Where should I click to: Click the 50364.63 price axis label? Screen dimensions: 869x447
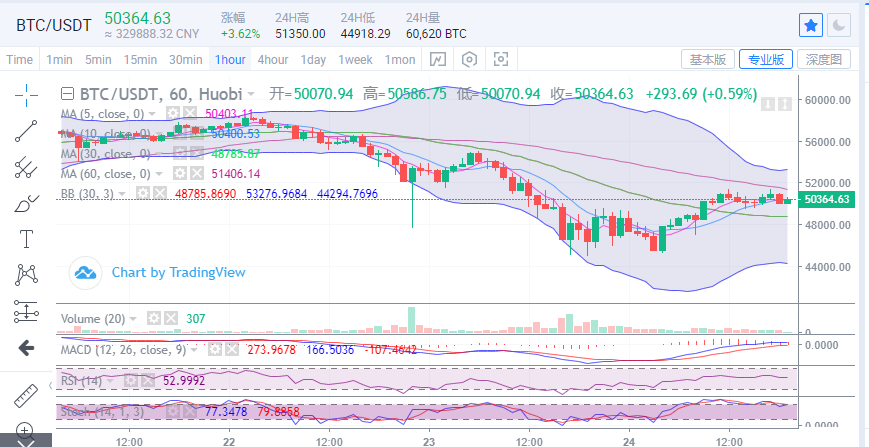826,199
